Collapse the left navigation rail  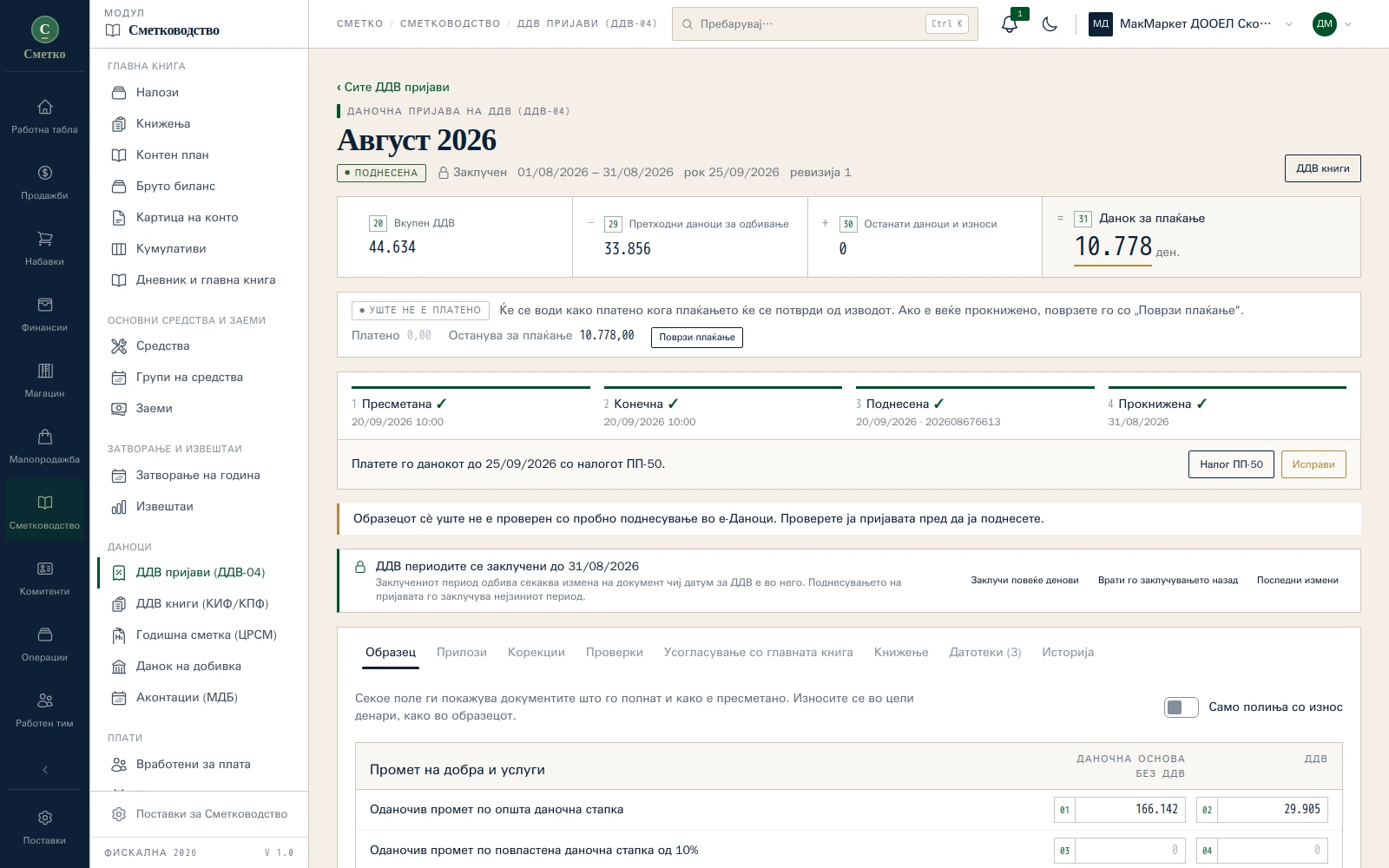pos(44,770)
